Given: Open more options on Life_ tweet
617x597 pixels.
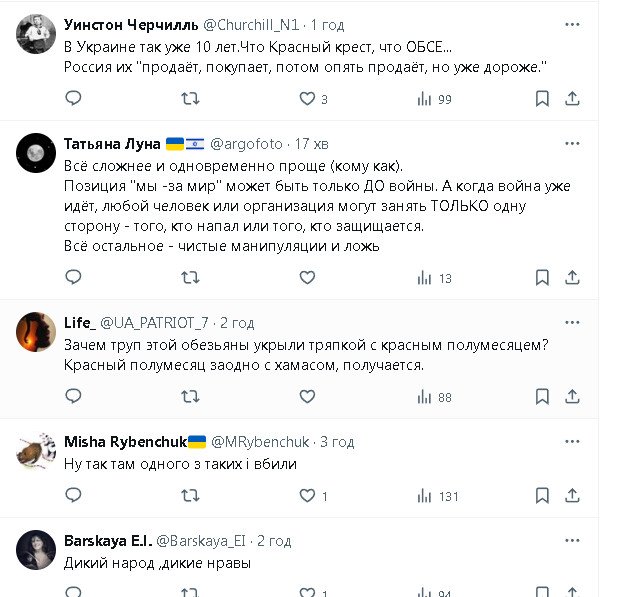Looking at the screenshot, I should pyautogui.click(x=572, y=322).
